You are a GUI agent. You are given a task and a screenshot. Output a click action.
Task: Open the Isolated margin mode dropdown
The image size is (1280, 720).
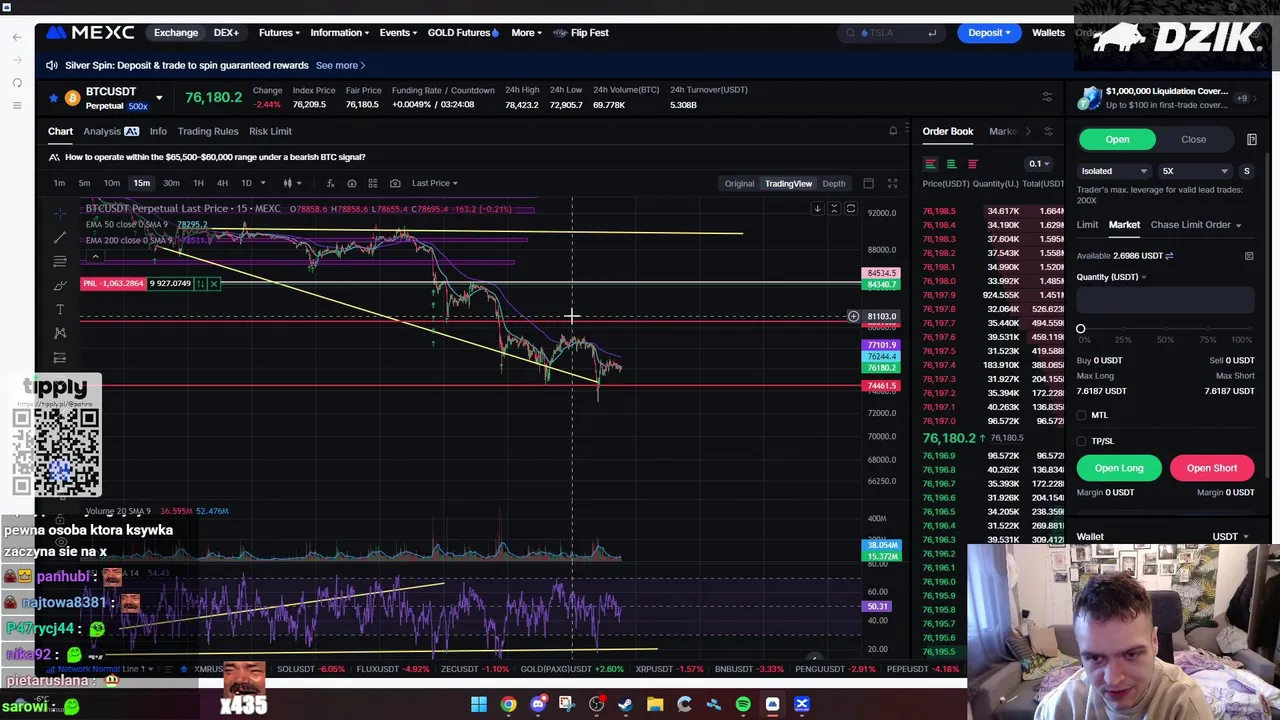1114,171
